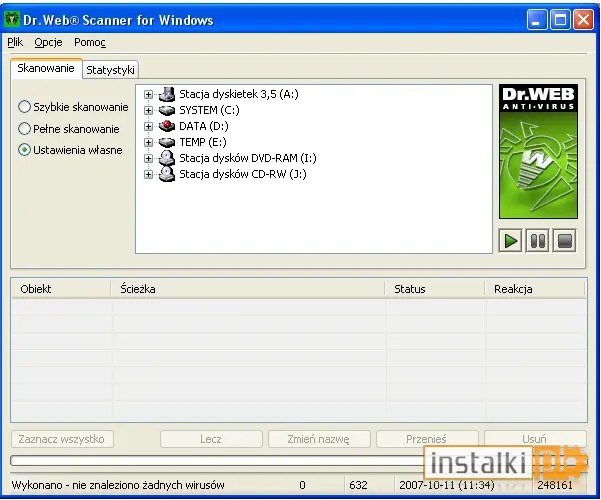The height and width of the screenshot is (500, 601).
Task: Select the 'Stacja dyskietek 3,5 (A:)' label
Action: point(239,94)
